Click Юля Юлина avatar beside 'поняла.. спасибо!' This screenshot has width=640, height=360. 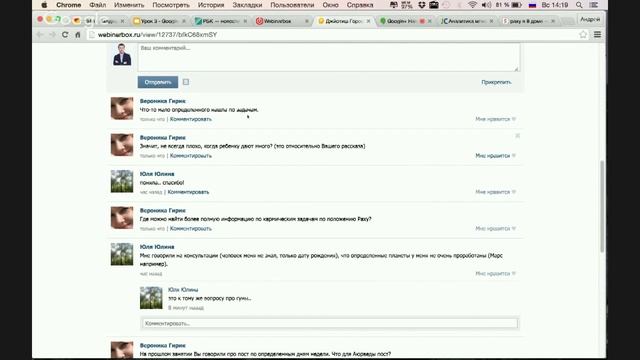pyautogui.click(x=122, y=181)
